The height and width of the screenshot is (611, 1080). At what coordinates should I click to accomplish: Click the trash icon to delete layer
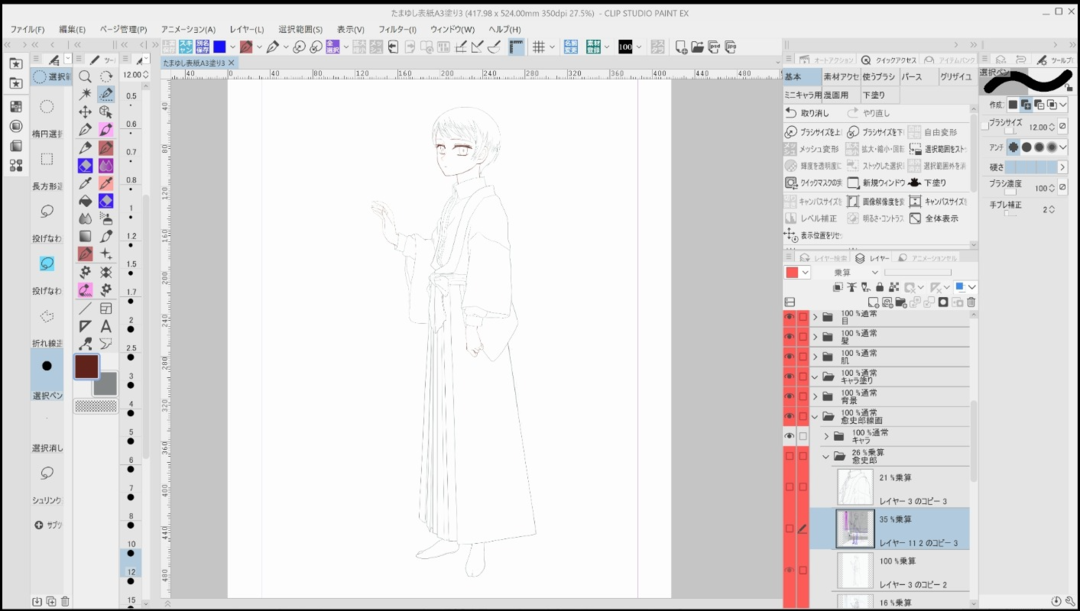(x=971, y=302)
